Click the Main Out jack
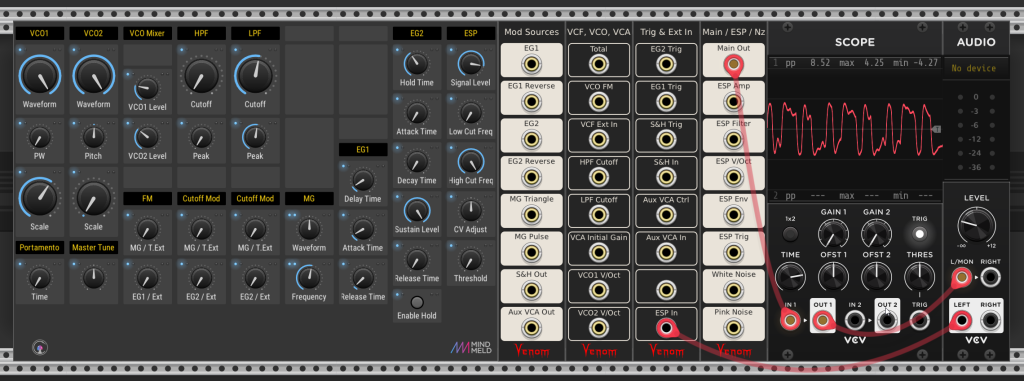Viewport: 1024px width, 381px height. pyautogui.click(x=733, y=64)
